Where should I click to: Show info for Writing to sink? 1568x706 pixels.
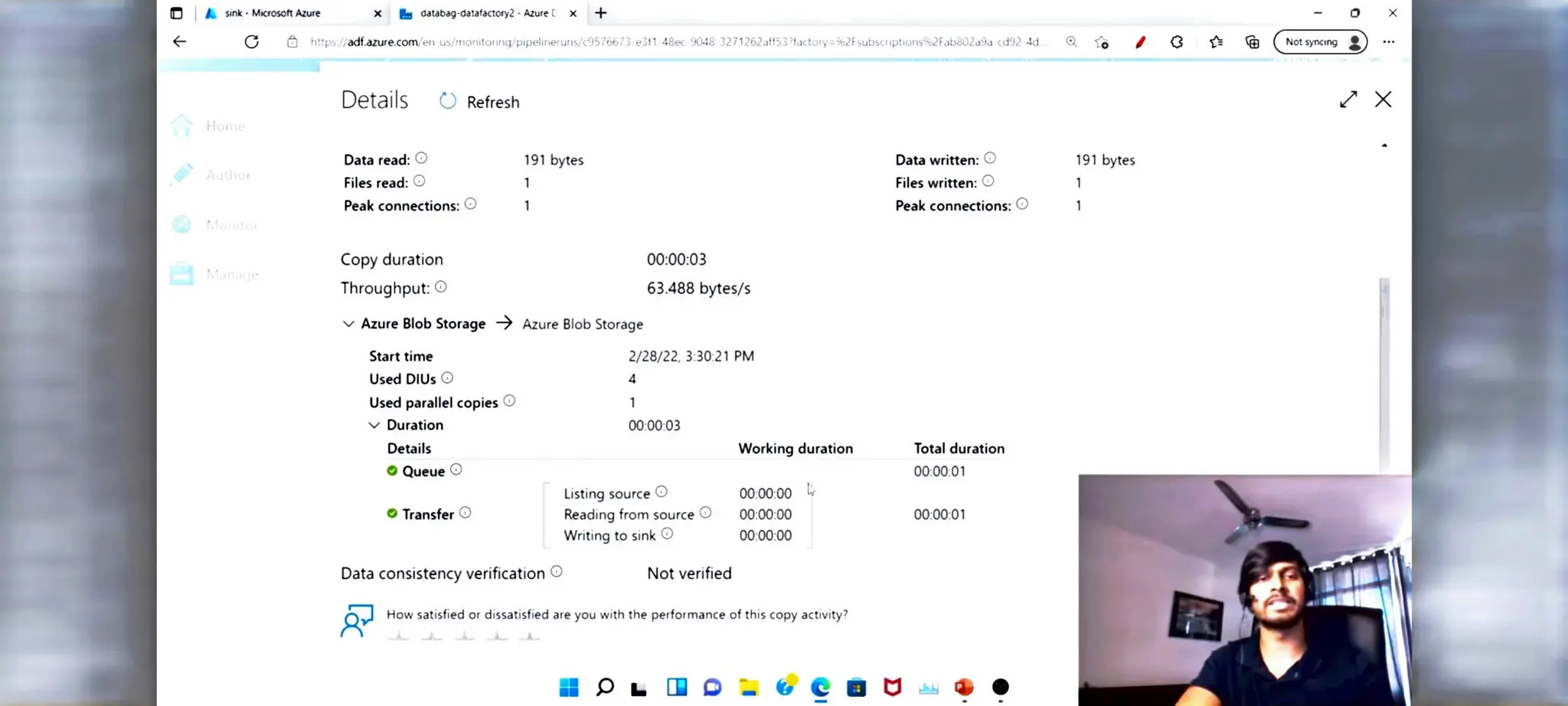coord(667,534)
